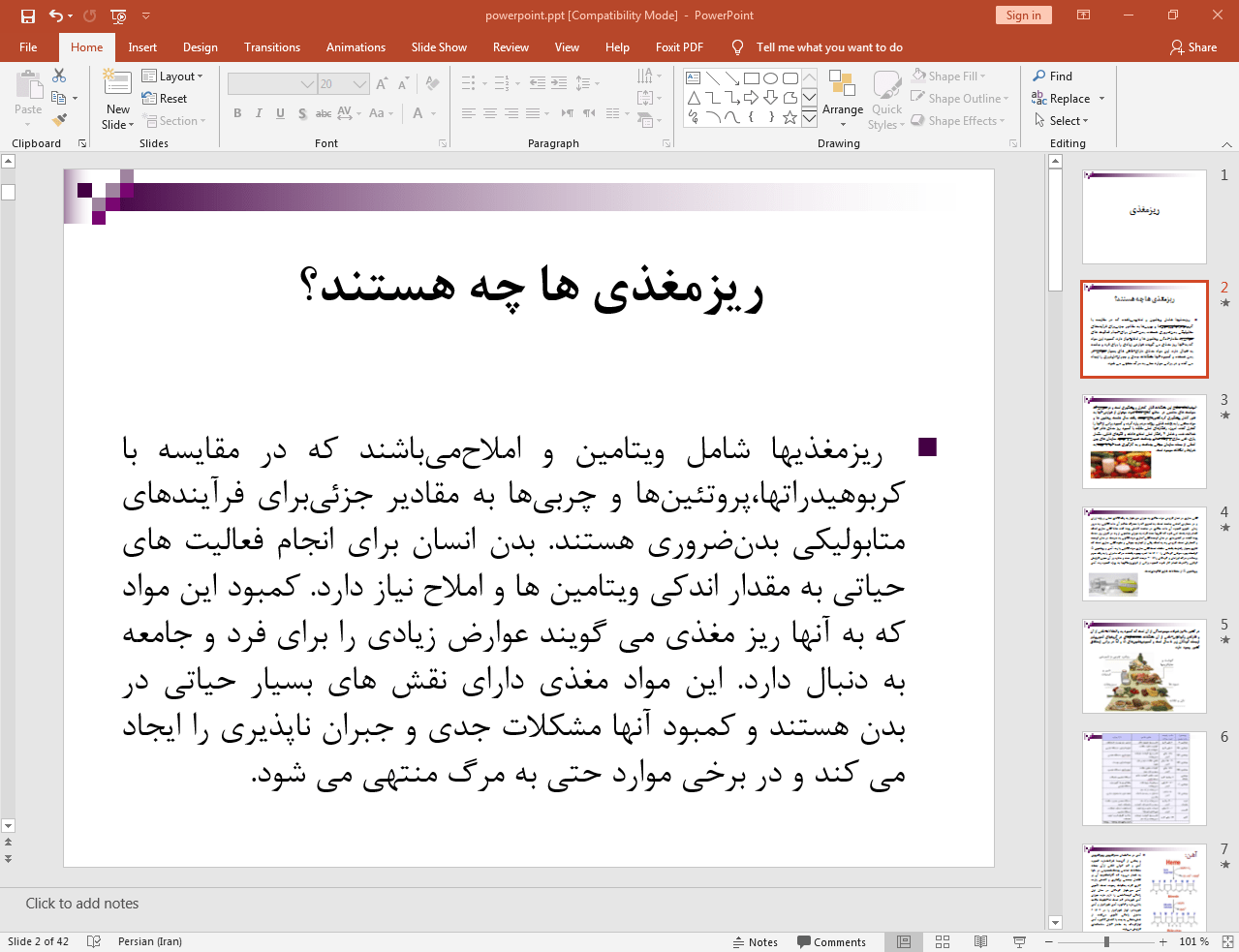Select the Cut scissors icon
Screen dimensions: 1239x952
(x=59, y=76)
